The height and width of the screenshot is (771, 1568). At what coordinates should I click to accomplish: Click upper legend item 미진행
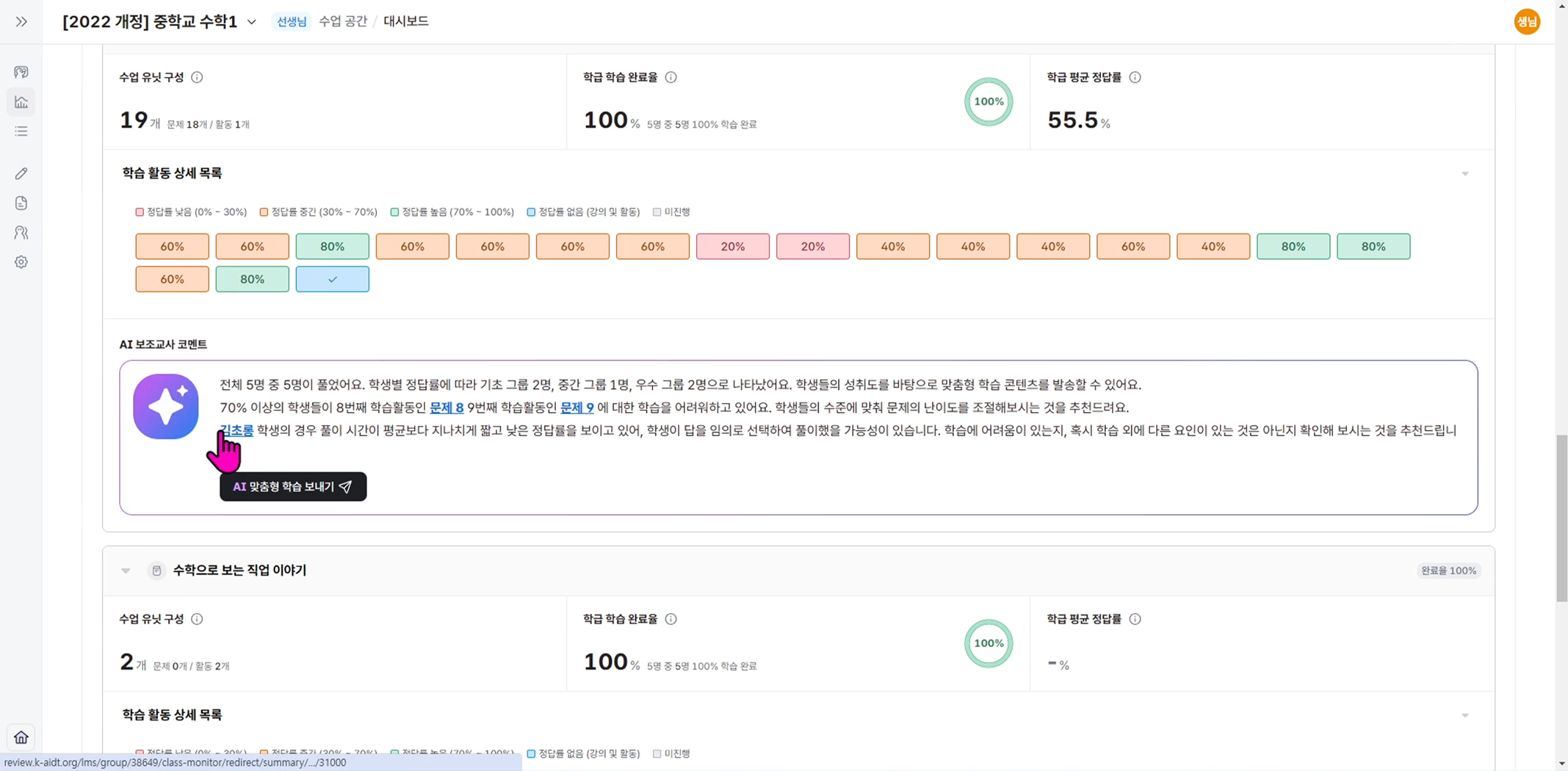click(x=671, y=212)
